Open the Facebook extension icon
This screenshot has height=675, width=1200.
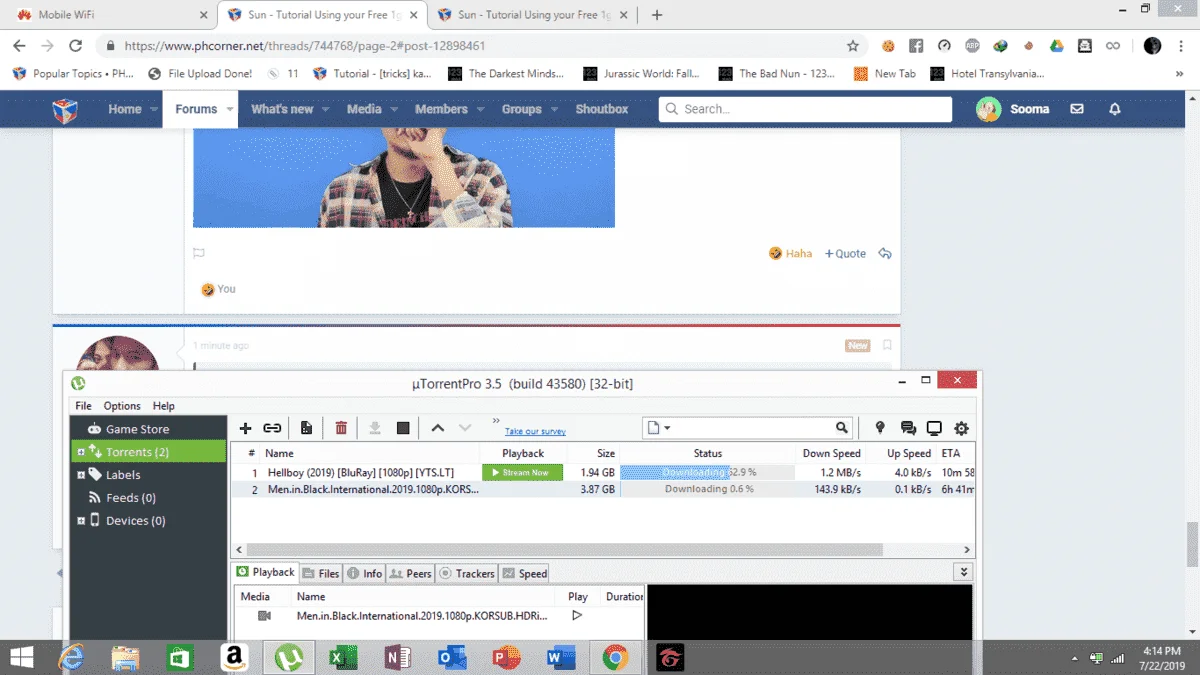[x=916, y=46]
